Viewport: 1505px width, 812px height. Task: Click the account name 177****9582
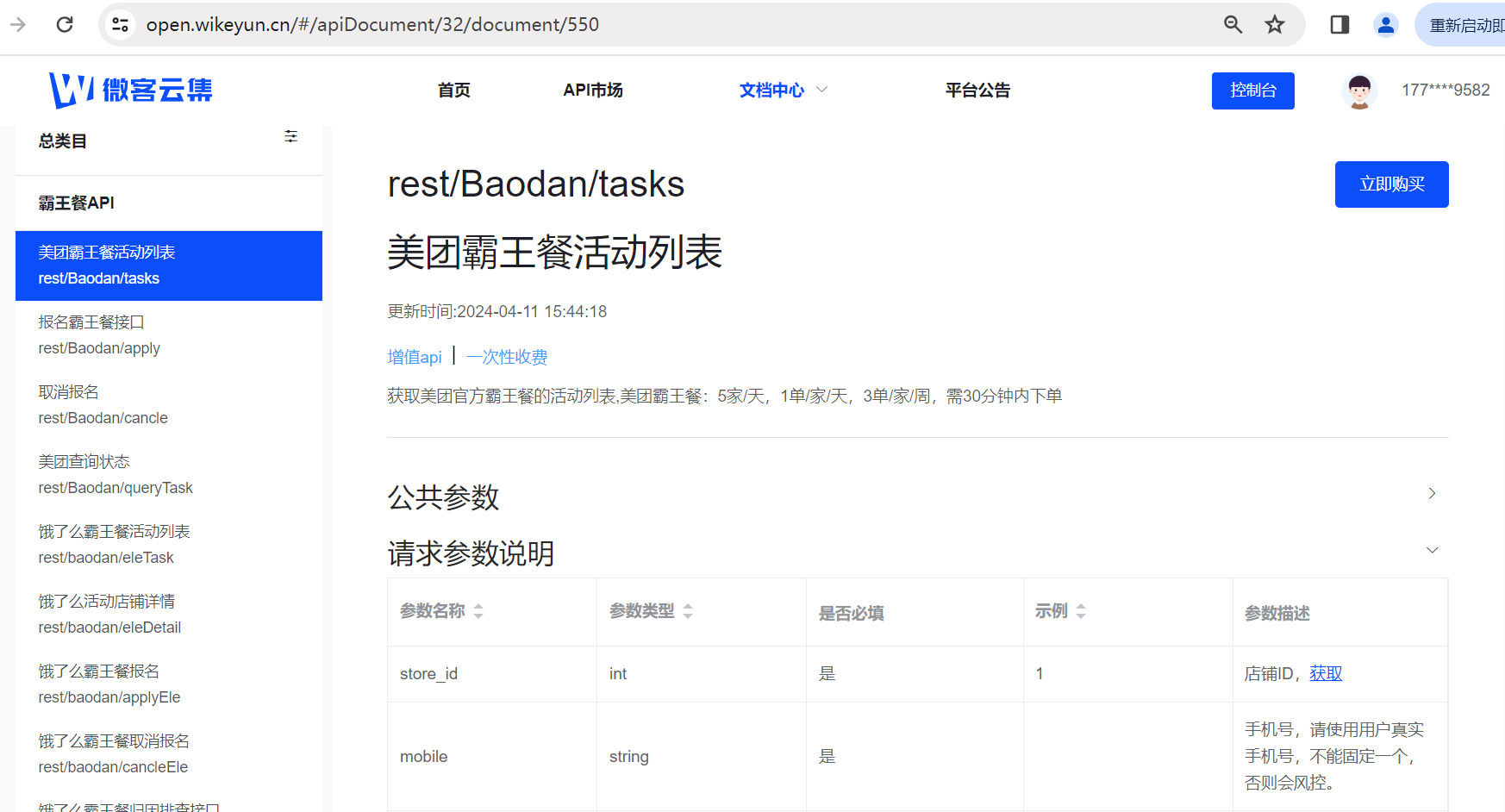(1446, 90)
